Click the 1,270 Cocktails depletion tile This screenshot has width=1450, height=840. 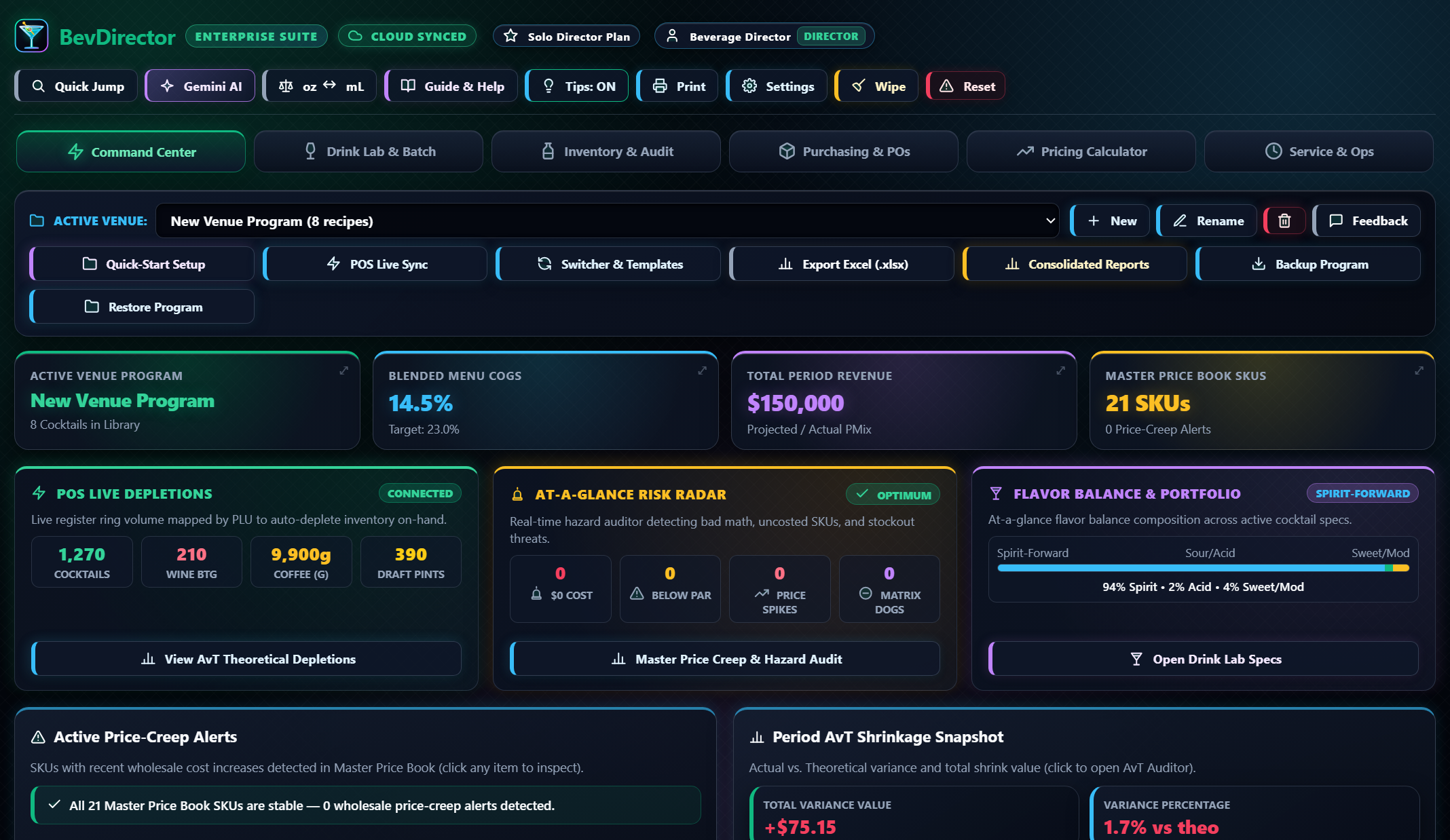(82, 562)
